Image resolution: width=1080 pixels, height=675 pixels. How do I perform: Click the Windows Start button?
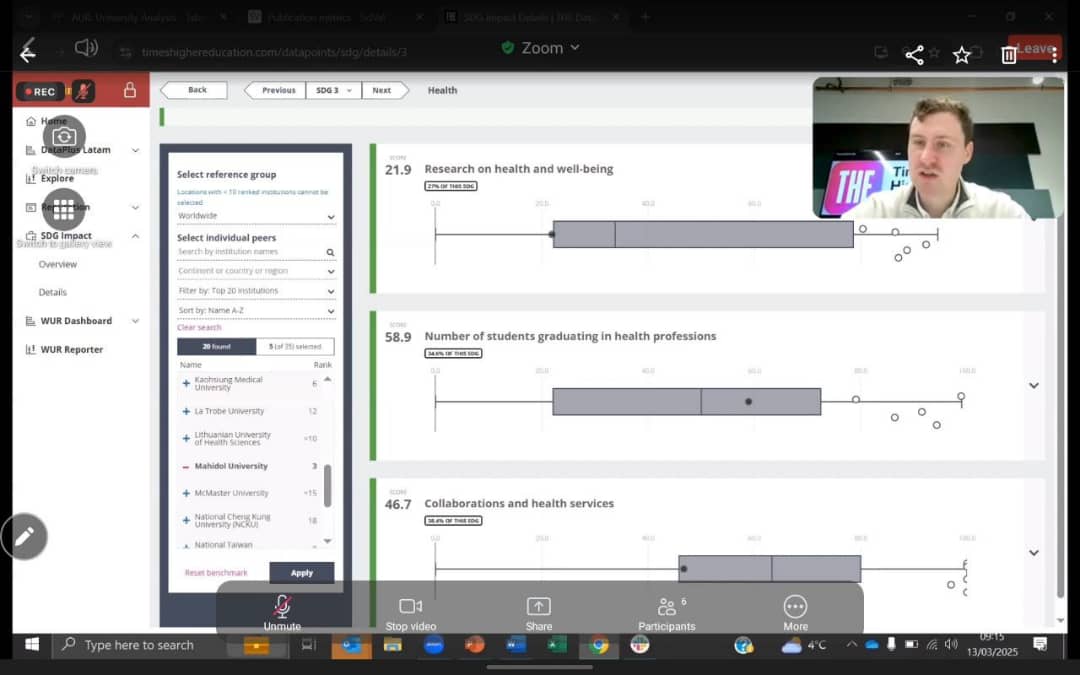[32, 645]
